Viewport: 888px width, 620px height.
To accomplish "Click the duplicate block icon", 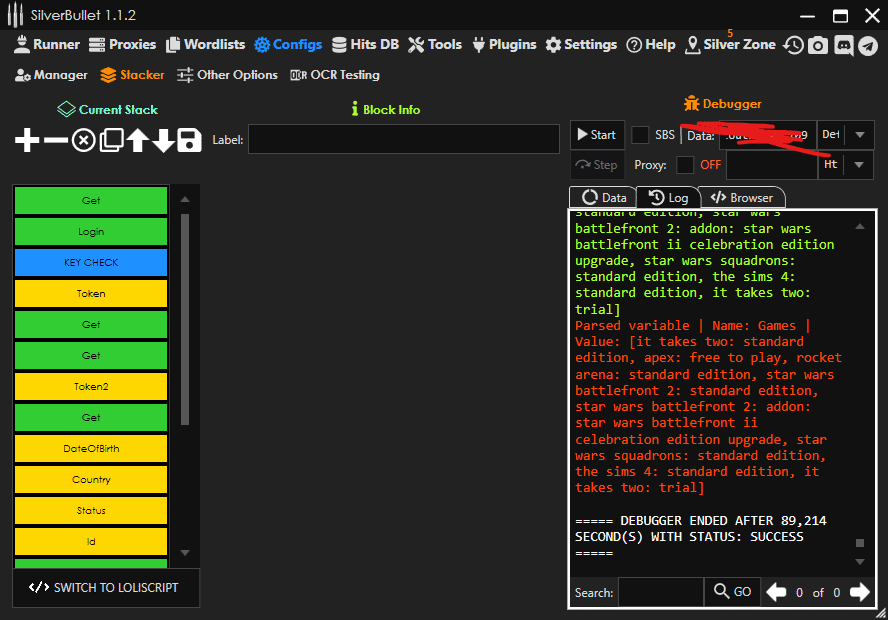I will pyautogui.click(x=111, y=141).
